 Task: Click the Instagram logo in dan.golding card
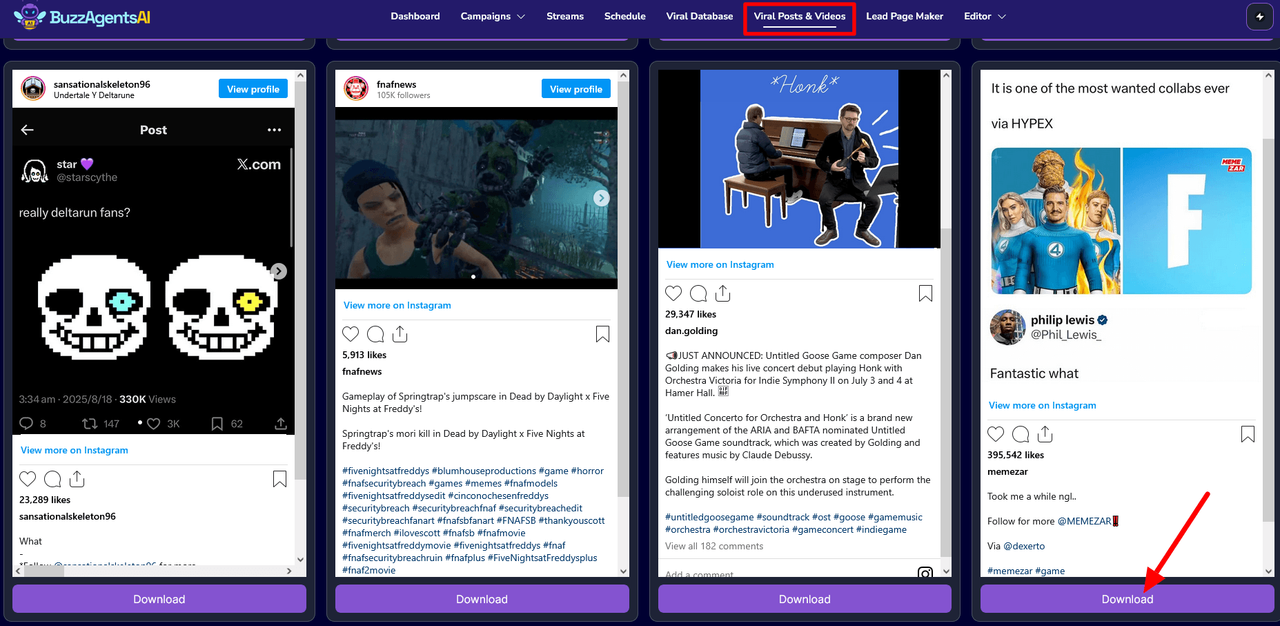(x=926, y=573)
